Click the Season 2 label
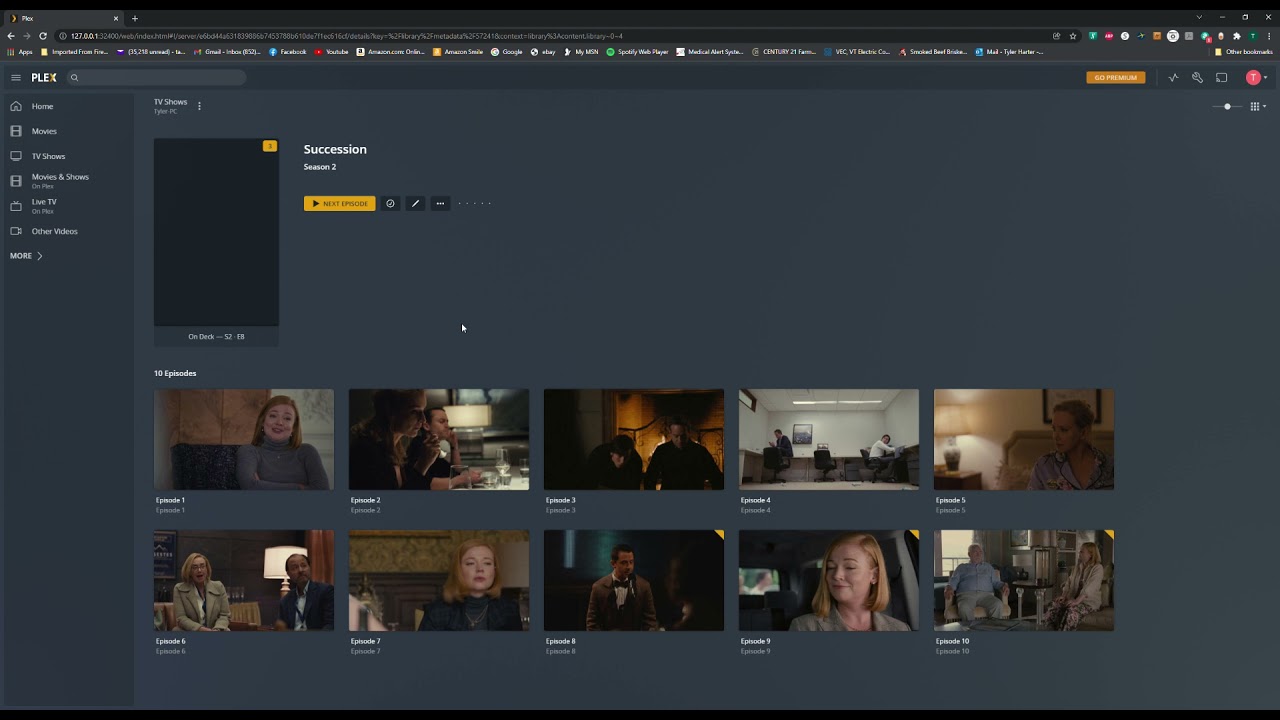This screenshot has width=1280, height=720. click(320, 167)
